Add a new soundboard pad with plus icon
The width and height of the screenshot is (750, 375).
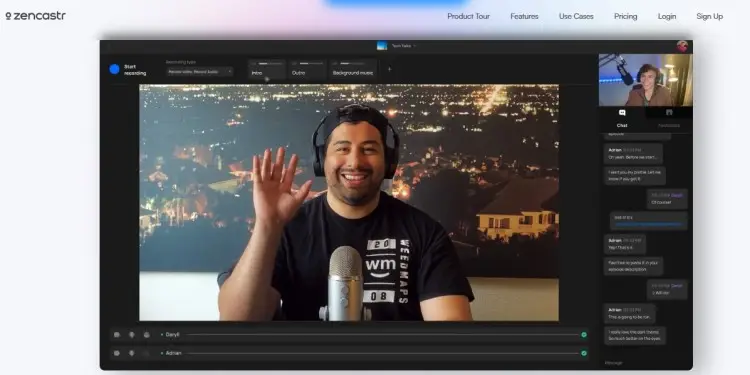[x=389, y=69]
